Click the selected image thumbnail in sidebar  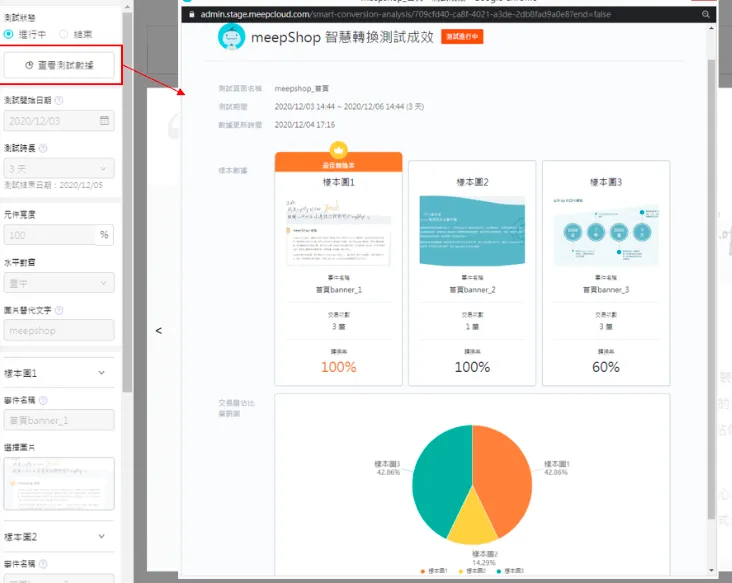coord(59,484)
